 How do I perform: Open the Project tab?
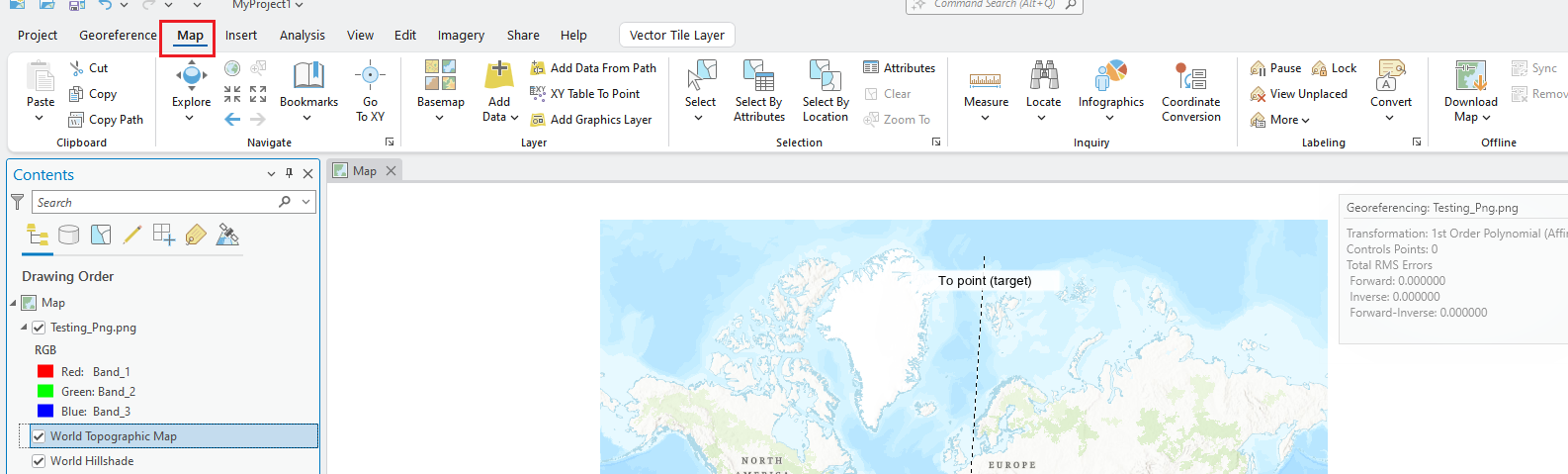point(38,35)
